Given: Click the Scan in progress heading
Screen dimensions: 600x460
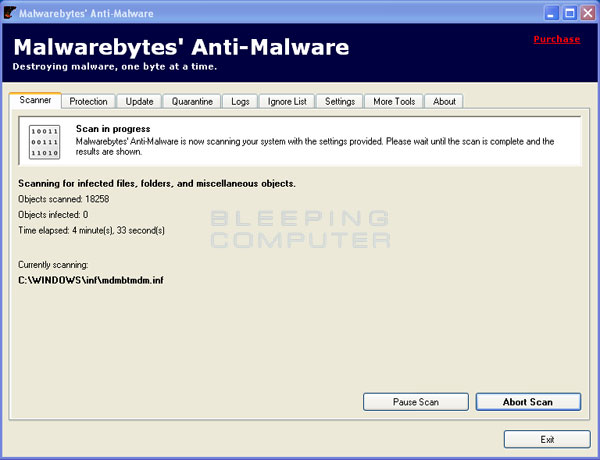Looking at the screenshot, I should pyautogui.click(x=113, y=129).
